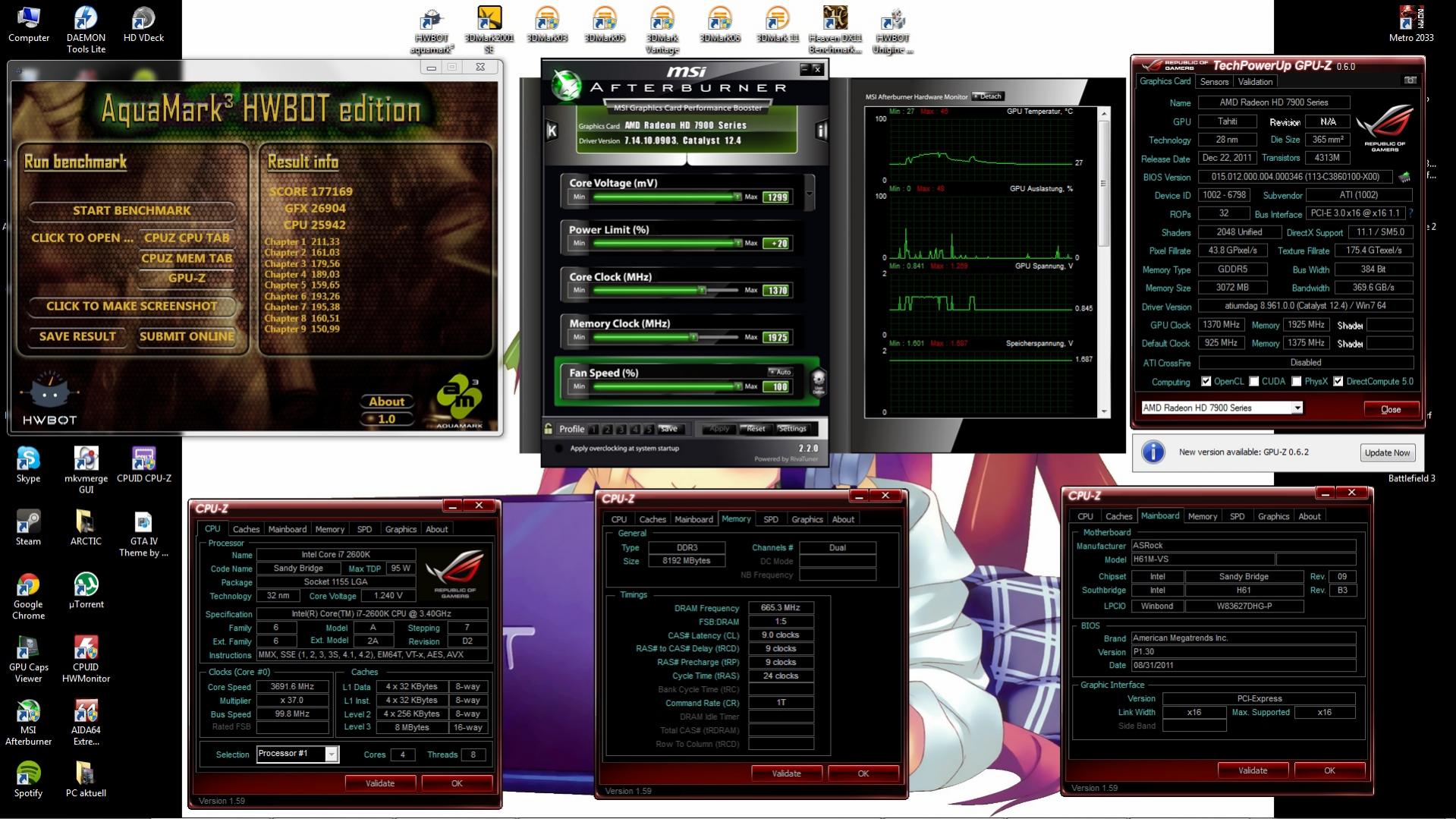The image size is (1456, 819).
Task: Switch to the Sensors tab in GPU-Z
Action: click(x=1214, y=82)
